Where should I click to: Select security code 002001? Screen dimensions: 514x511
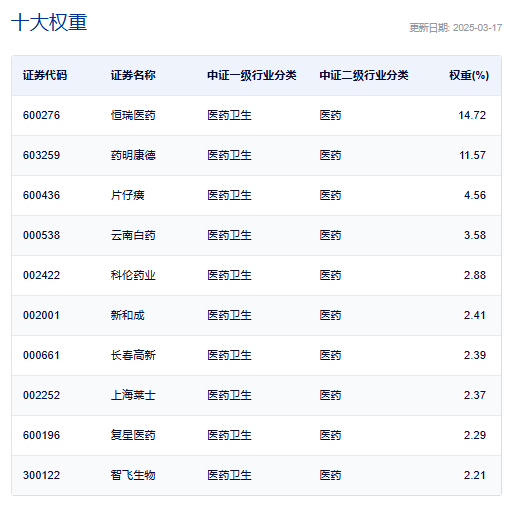pyautogui.click(x=41, y=315)
